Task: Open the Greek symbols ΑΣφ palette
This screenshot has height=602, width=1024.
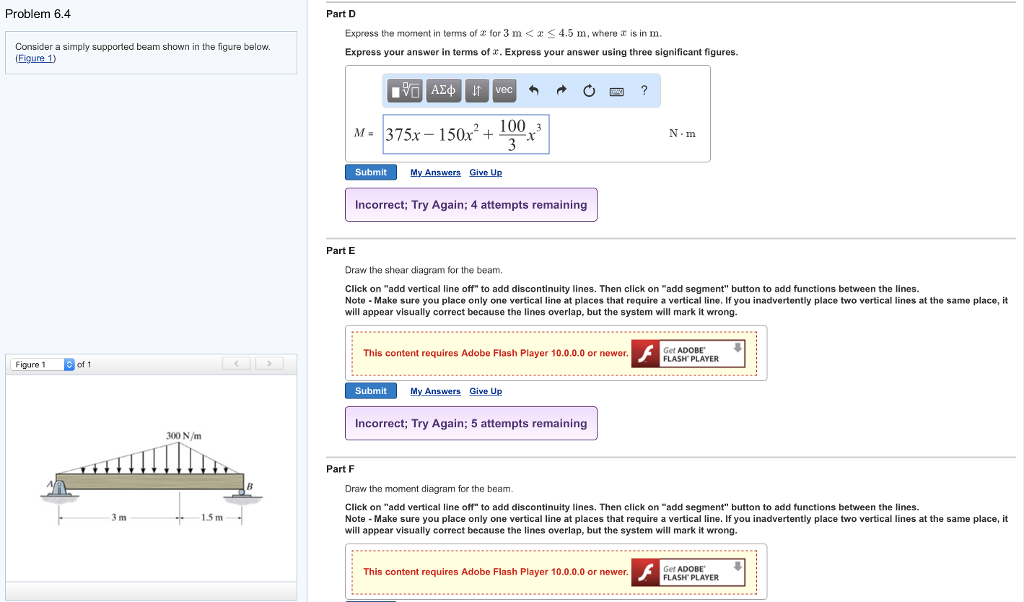Action: pos(442,91)
